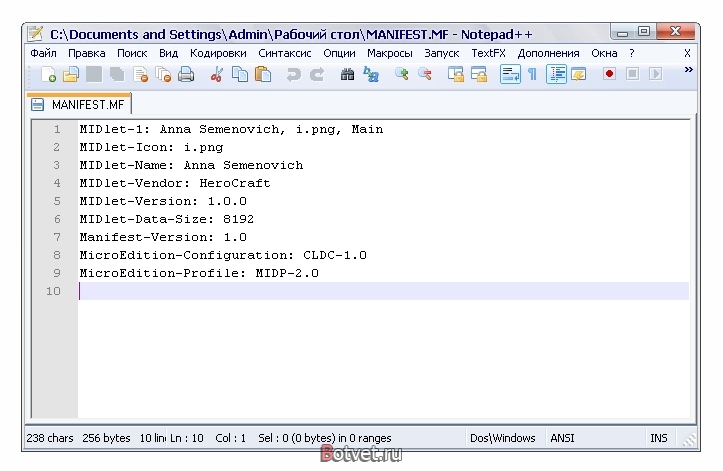Click user-defined language dialog icon
The image size is (723, 471).
click(x=578, y=74)
